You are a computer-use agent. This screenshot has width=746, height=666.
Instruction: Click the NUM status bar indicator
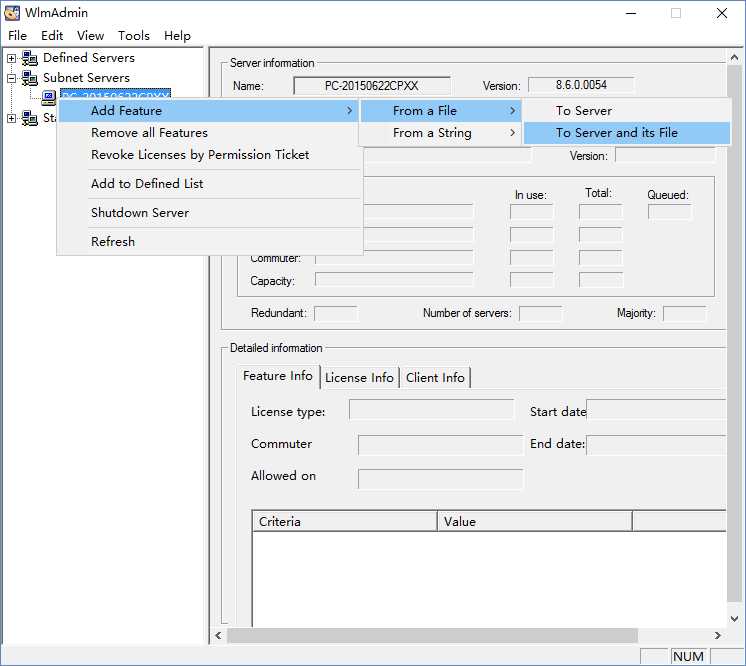tap(688, 656)
